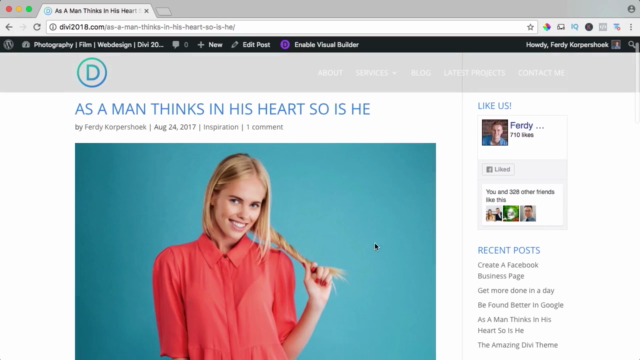Viewport: 640px width, 360px height.
Task: Open Create A Facebook Business Page post
Action: point(508,270)
